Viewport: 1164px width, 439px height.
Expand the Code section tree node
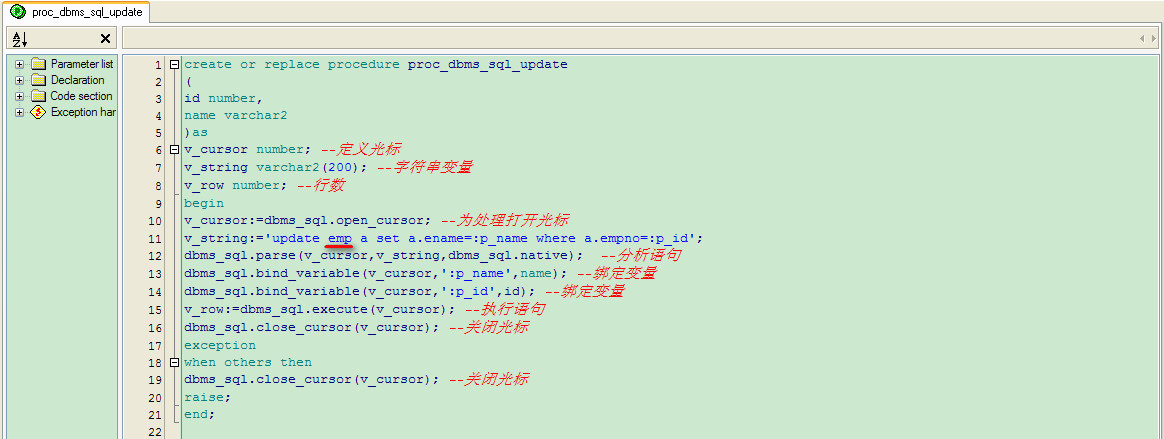[x=19, y=97]
